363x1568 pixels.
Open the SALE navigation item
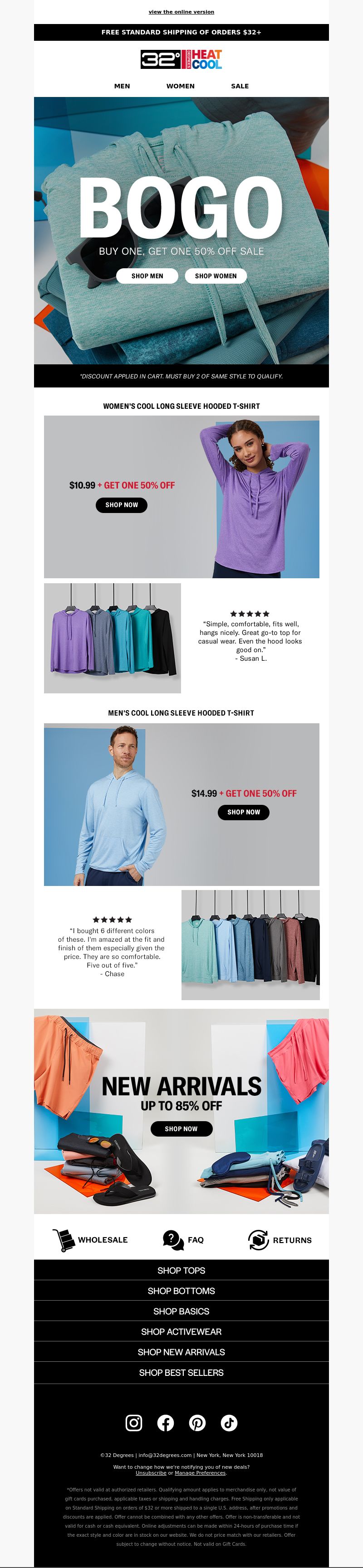[x=240, y=86]
